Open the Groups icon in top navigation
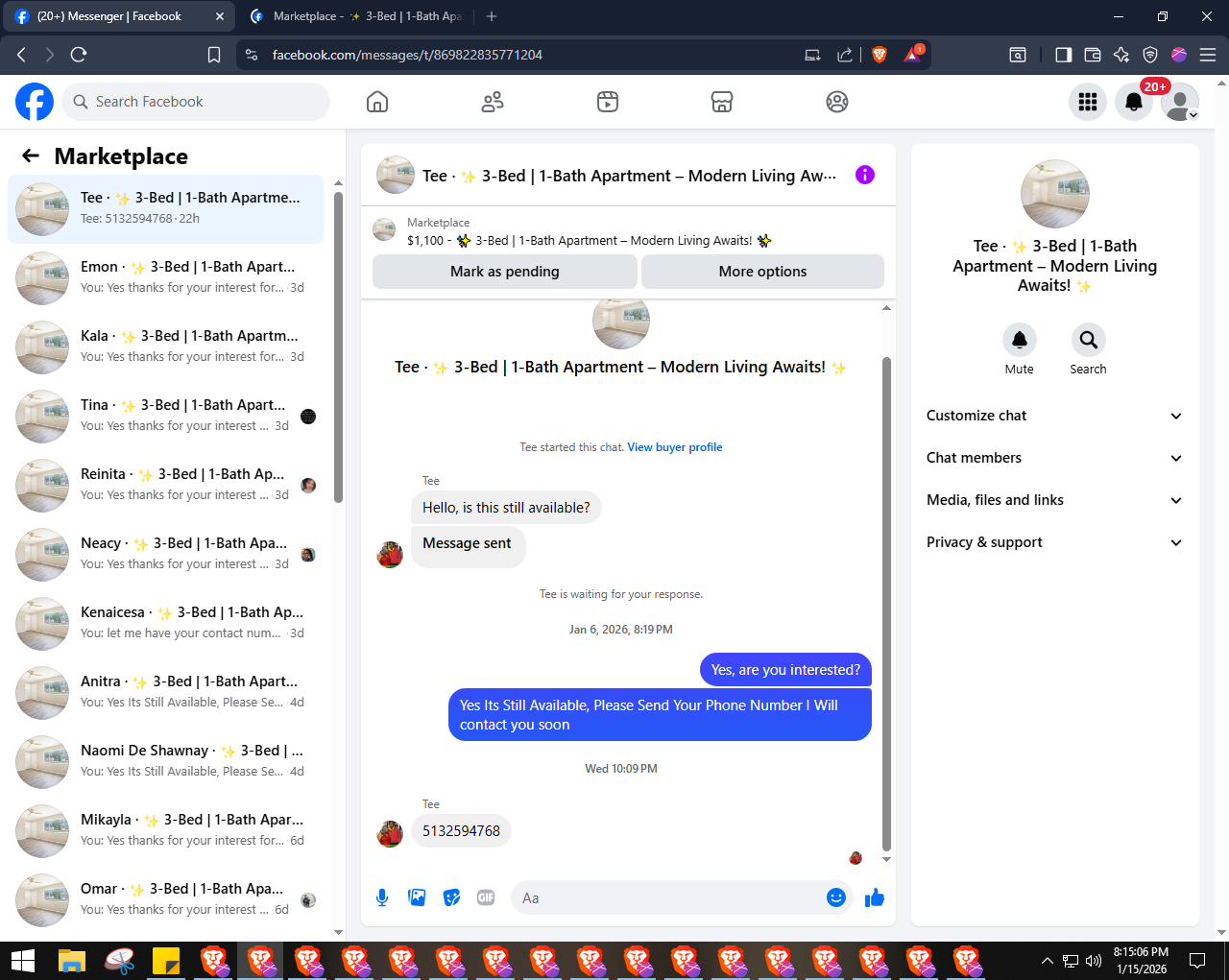Screen dimensions: 1229x980 837,102
